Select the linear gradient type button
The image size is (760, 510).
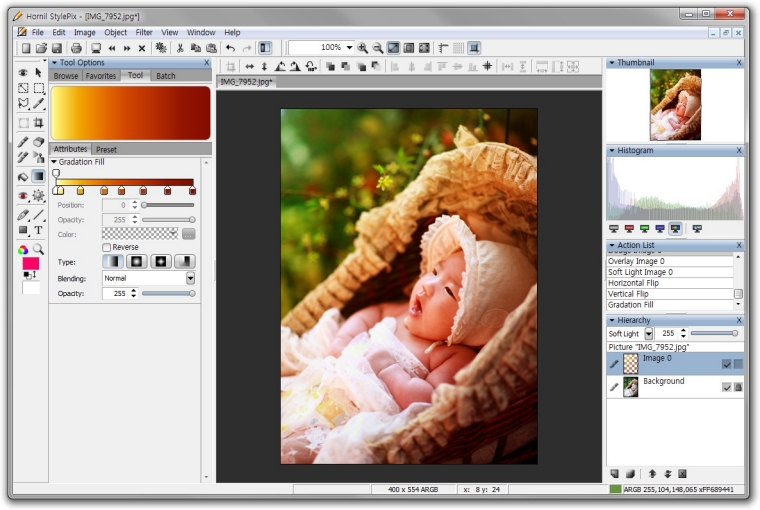click(113, 262)
